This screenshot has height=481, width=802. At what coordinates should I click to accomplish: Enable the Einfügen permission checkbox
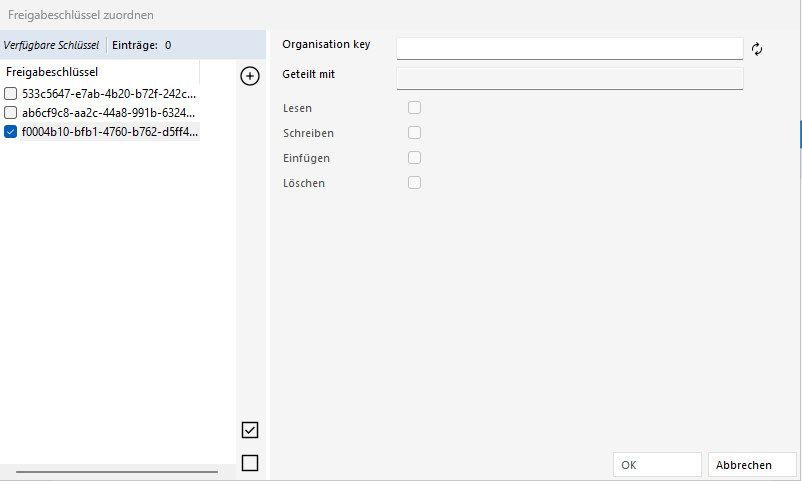(414, 157)
